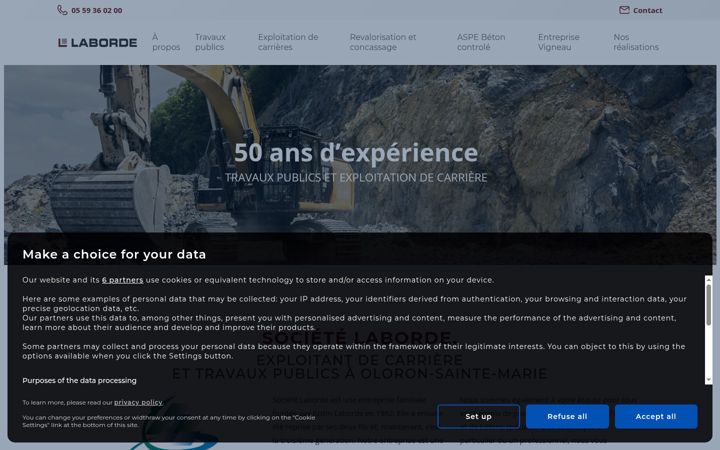Click the Set up button
This screenshot has height=450, width=720.
click(x=478, y=416)
